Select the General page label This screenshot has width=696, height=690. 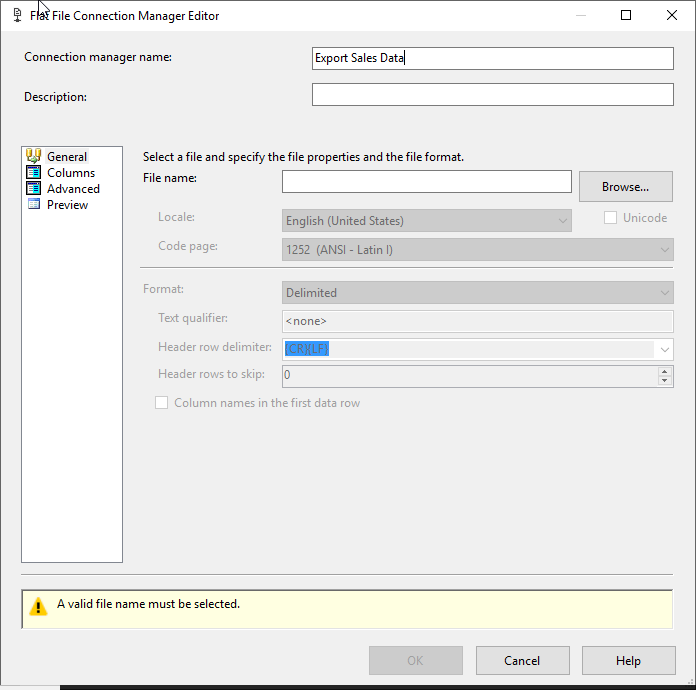tap(67, 157)
